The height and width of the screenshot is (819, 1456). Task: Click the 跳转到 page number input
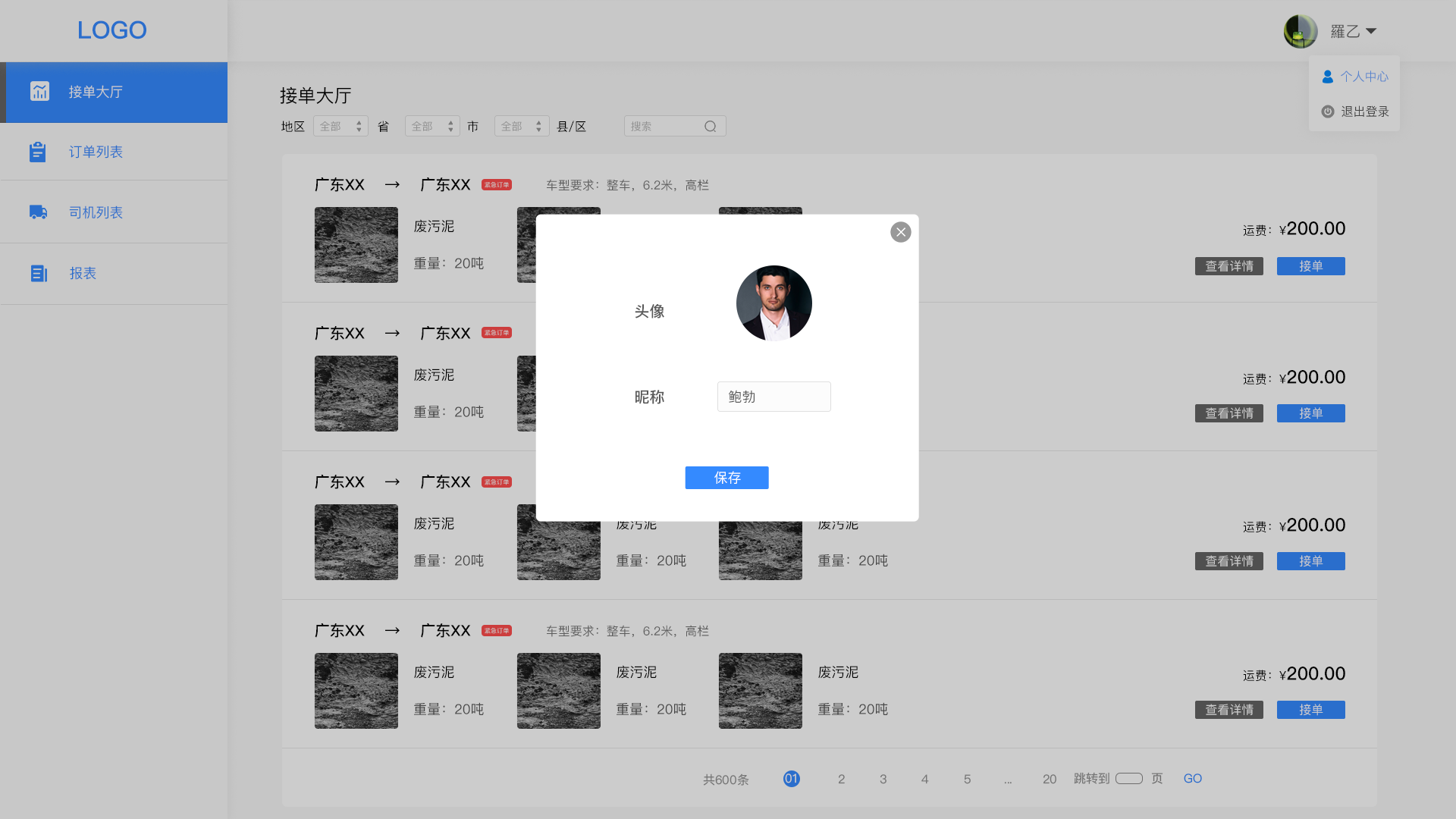pos(1128,779)
